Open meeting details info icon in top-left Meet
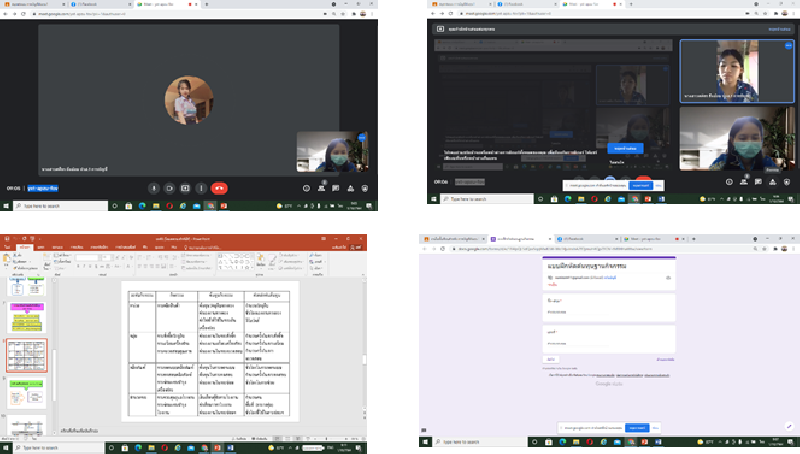 click(x=307, y=187)
